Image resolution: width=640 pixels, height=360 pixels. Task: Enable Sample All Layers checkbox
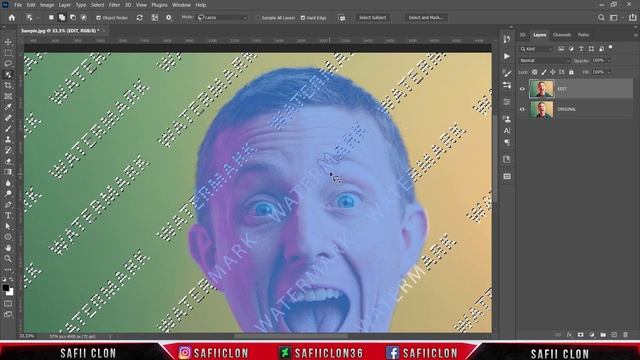tap(258, 18)
